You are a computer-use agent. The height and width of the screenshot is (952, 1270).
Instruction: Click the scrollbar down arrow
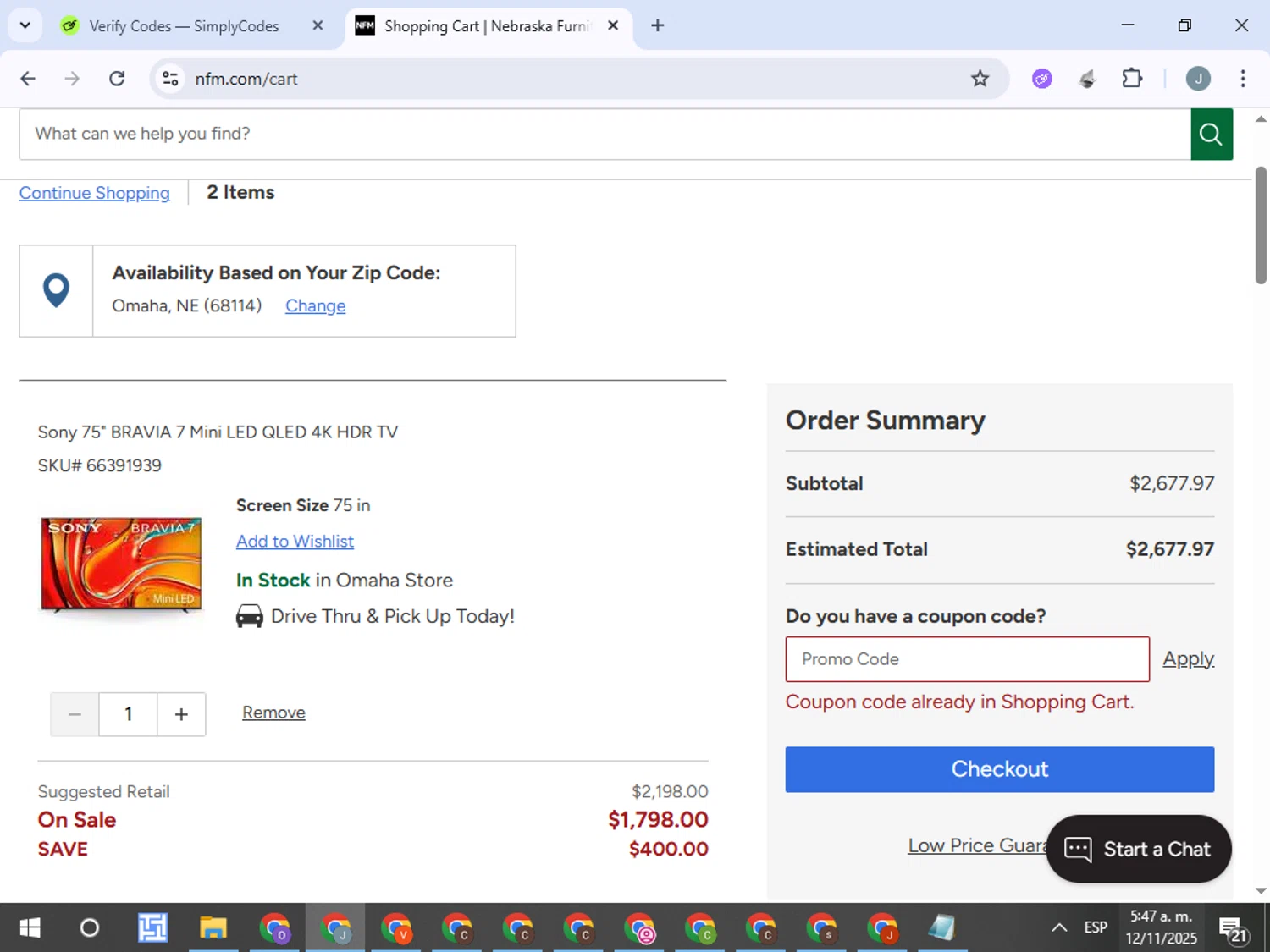click(x=1261, y=890)
